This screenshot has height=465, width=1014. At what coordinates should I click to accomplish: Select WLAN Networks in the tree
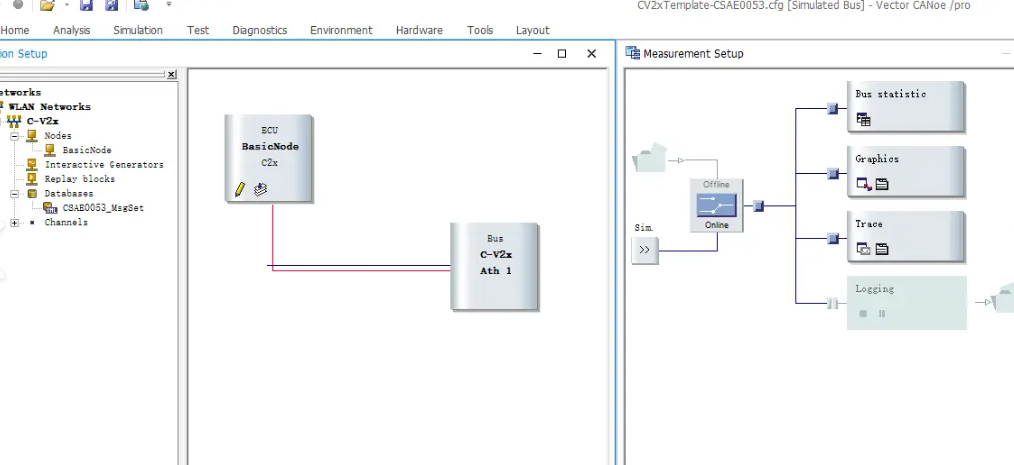(x=50, y=107)
